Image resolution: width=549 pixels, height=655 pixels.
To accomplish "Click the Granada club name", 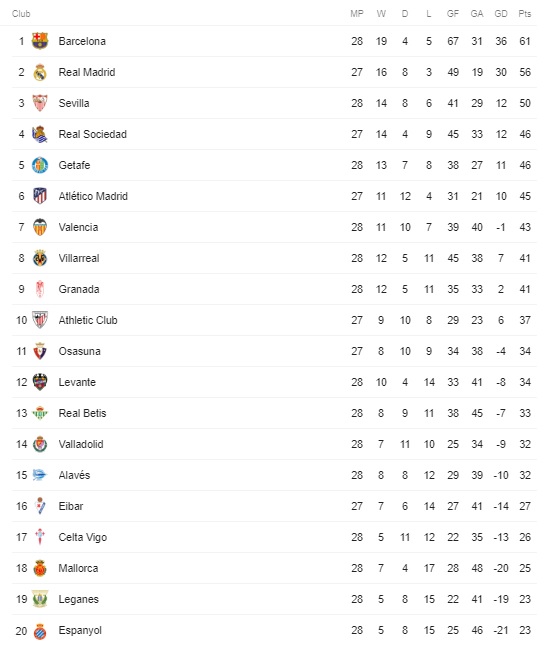I will click(79, 289).
